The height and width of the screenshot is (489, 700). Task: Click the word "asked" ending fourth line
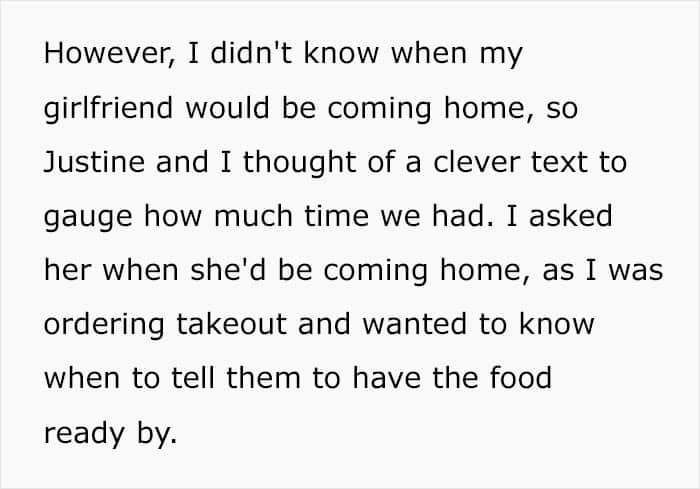(571, 216)
